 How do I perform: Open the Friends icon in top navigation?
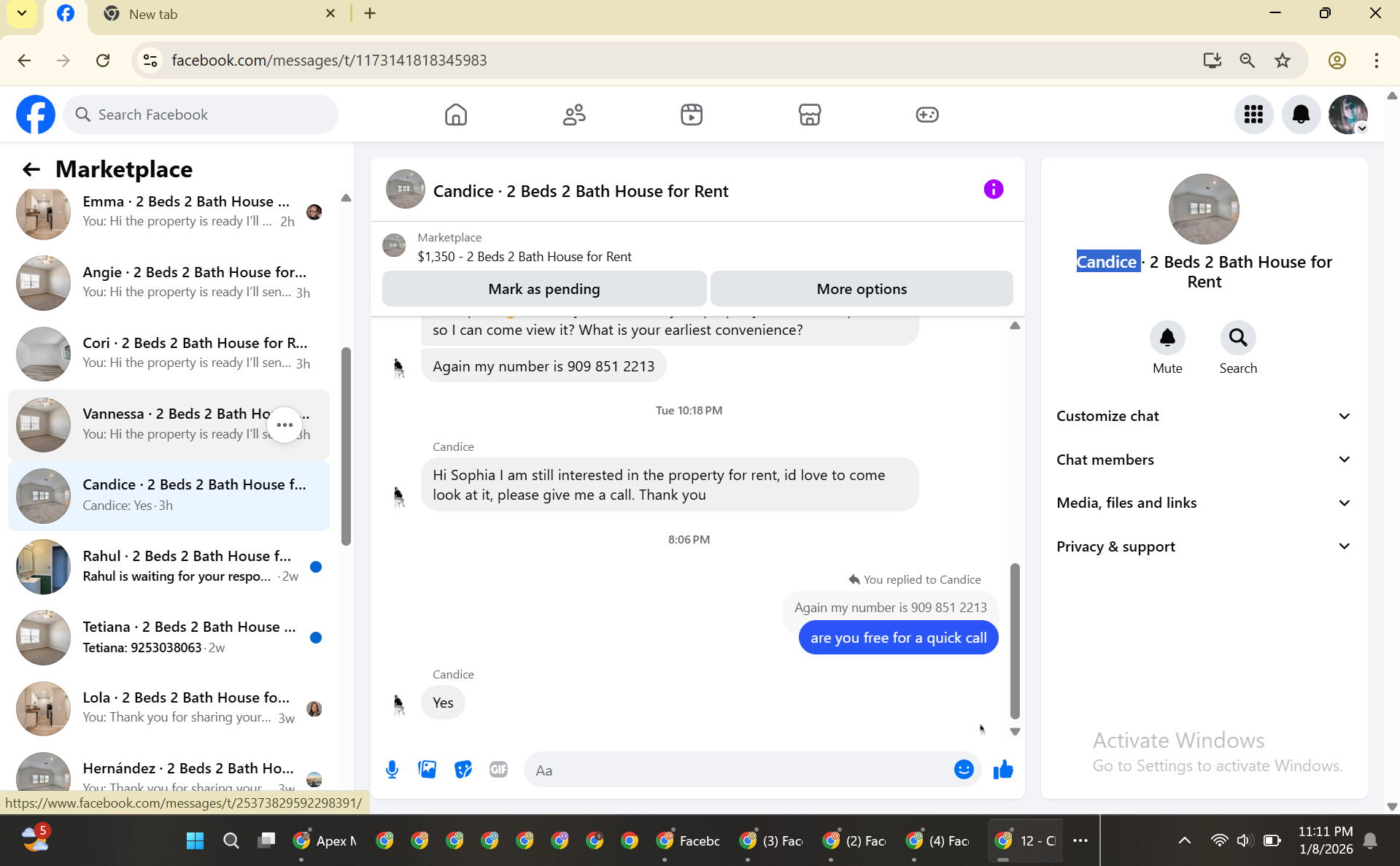(574, 115)
